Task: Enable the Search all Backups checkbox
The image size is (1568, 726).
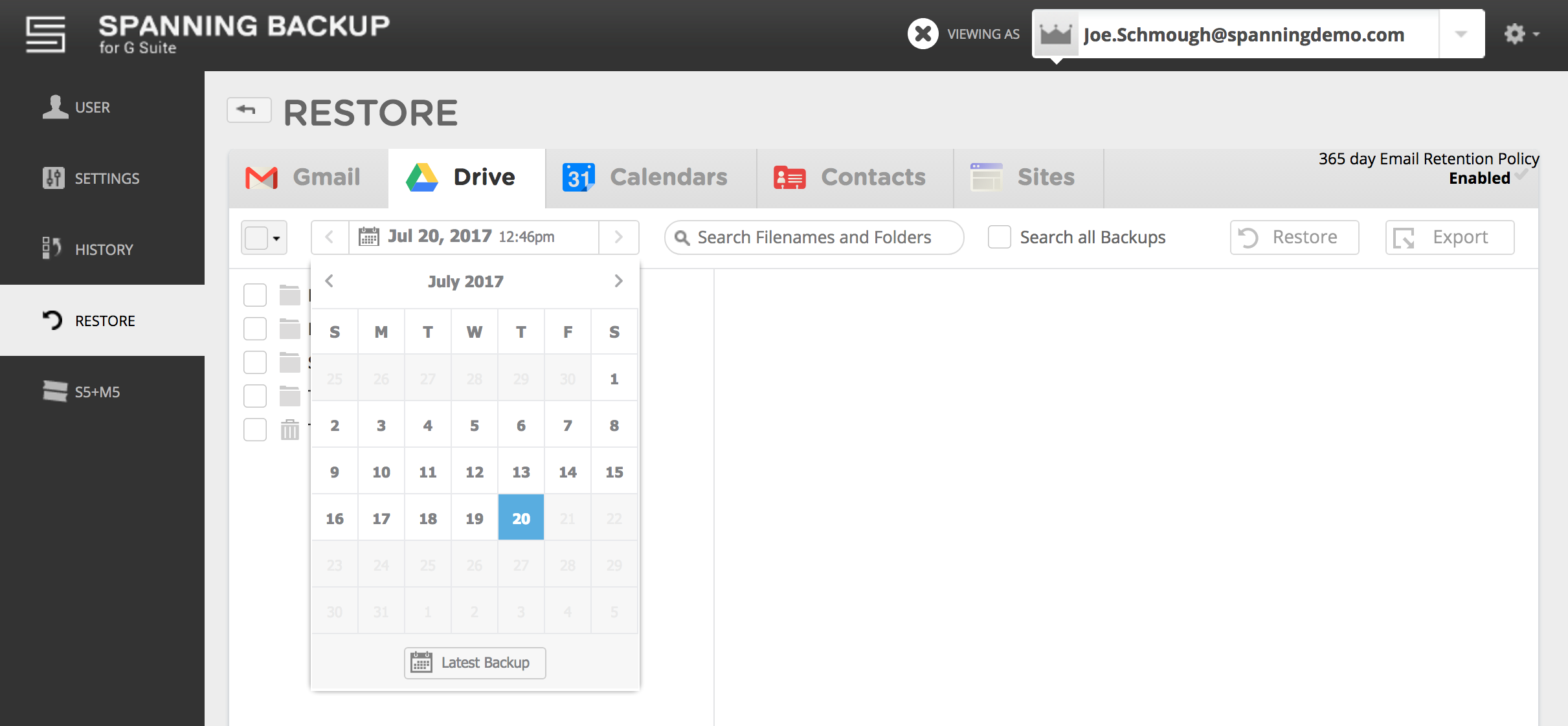Action: pos(1000,237)
